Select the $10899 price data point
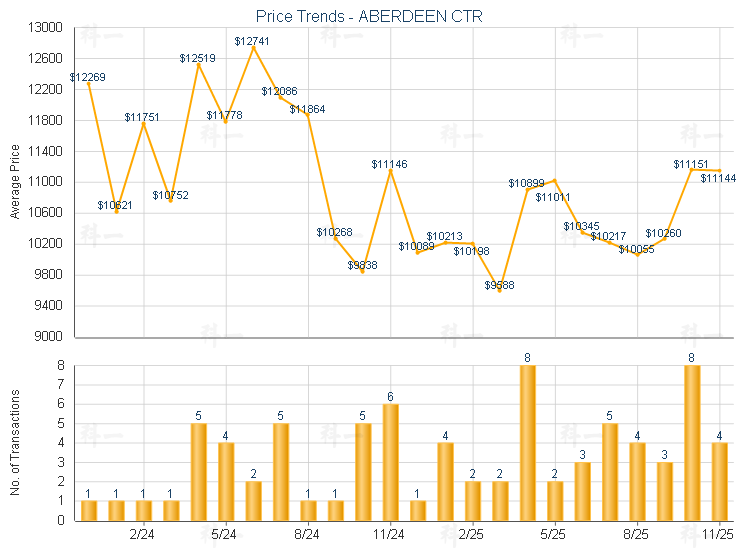Image resolution: width=740 pixels, height=550 pixels. (x=527, y=189)
